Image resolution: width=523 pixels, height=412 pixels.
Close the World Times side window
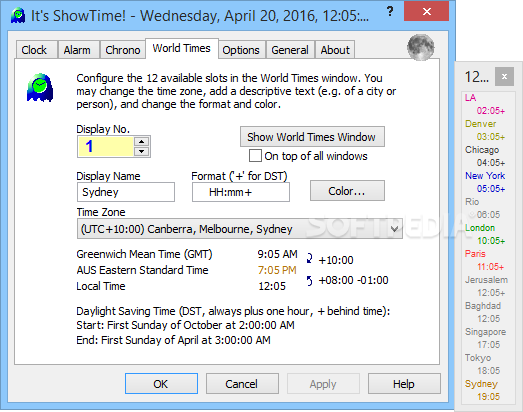click(x=504, y=77)
